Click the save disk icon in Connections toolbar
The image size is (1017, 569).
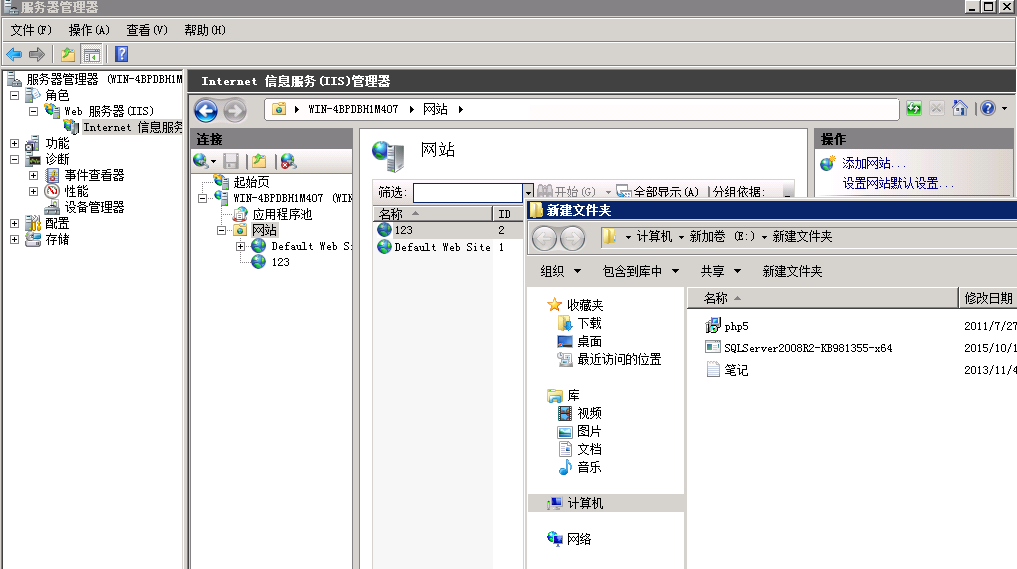pos(231,161)
